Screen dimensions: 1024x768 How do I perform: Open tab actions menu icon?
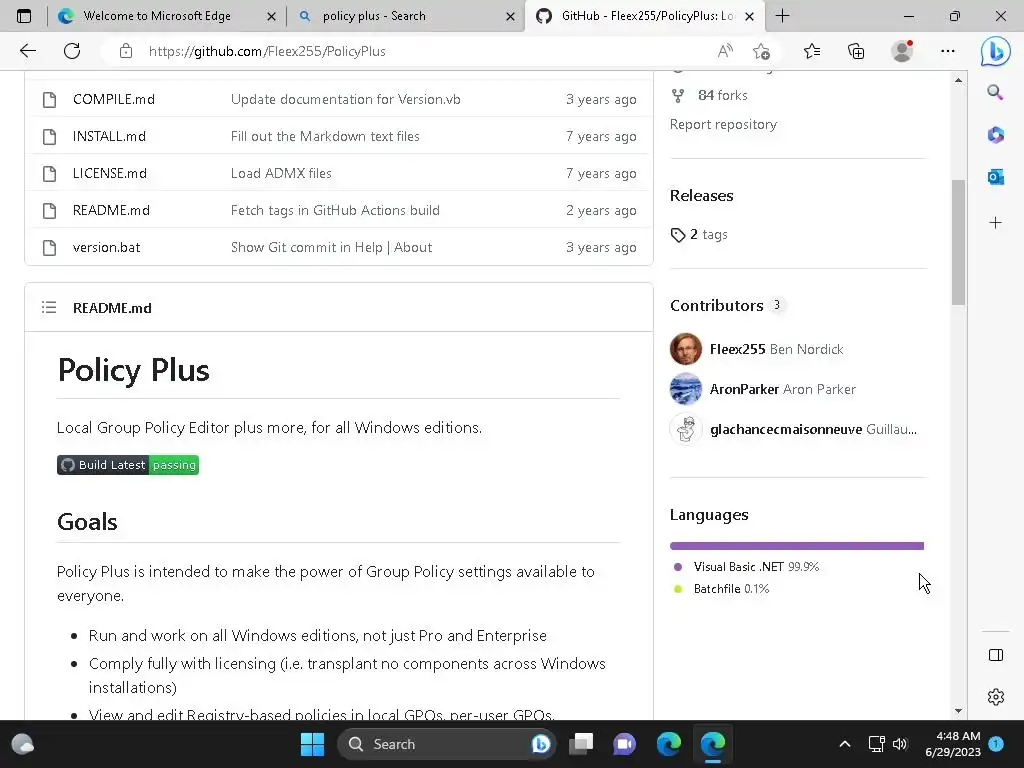(x=24, y=16)
